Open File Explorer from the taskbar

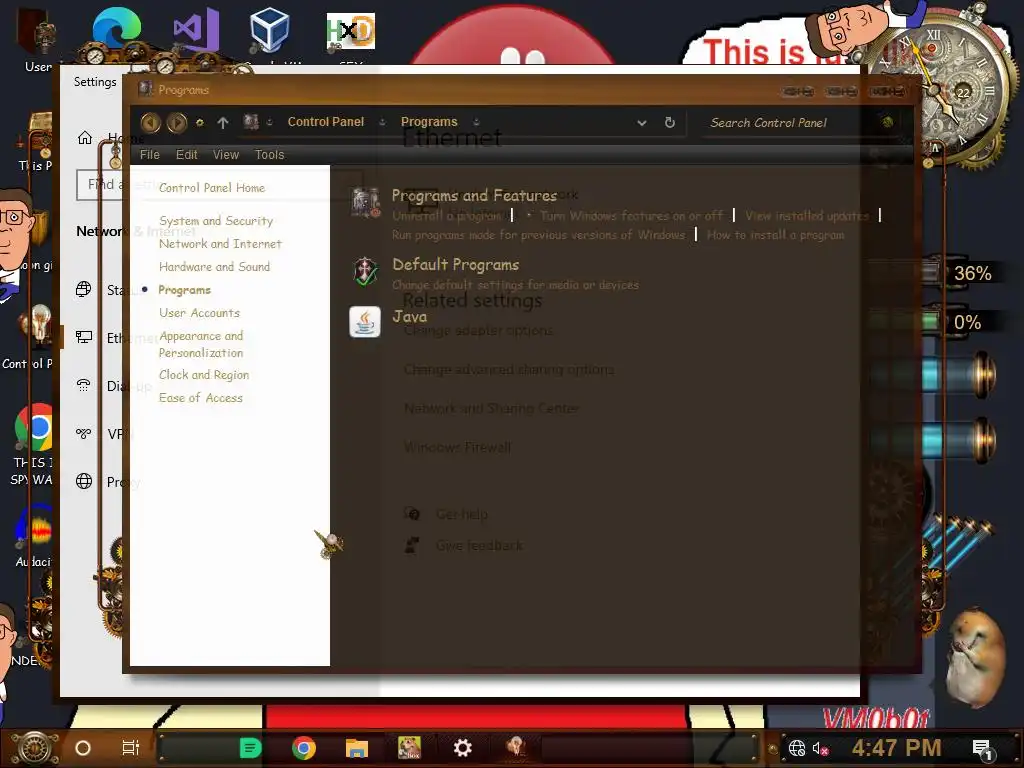click(x=357, y=748)
